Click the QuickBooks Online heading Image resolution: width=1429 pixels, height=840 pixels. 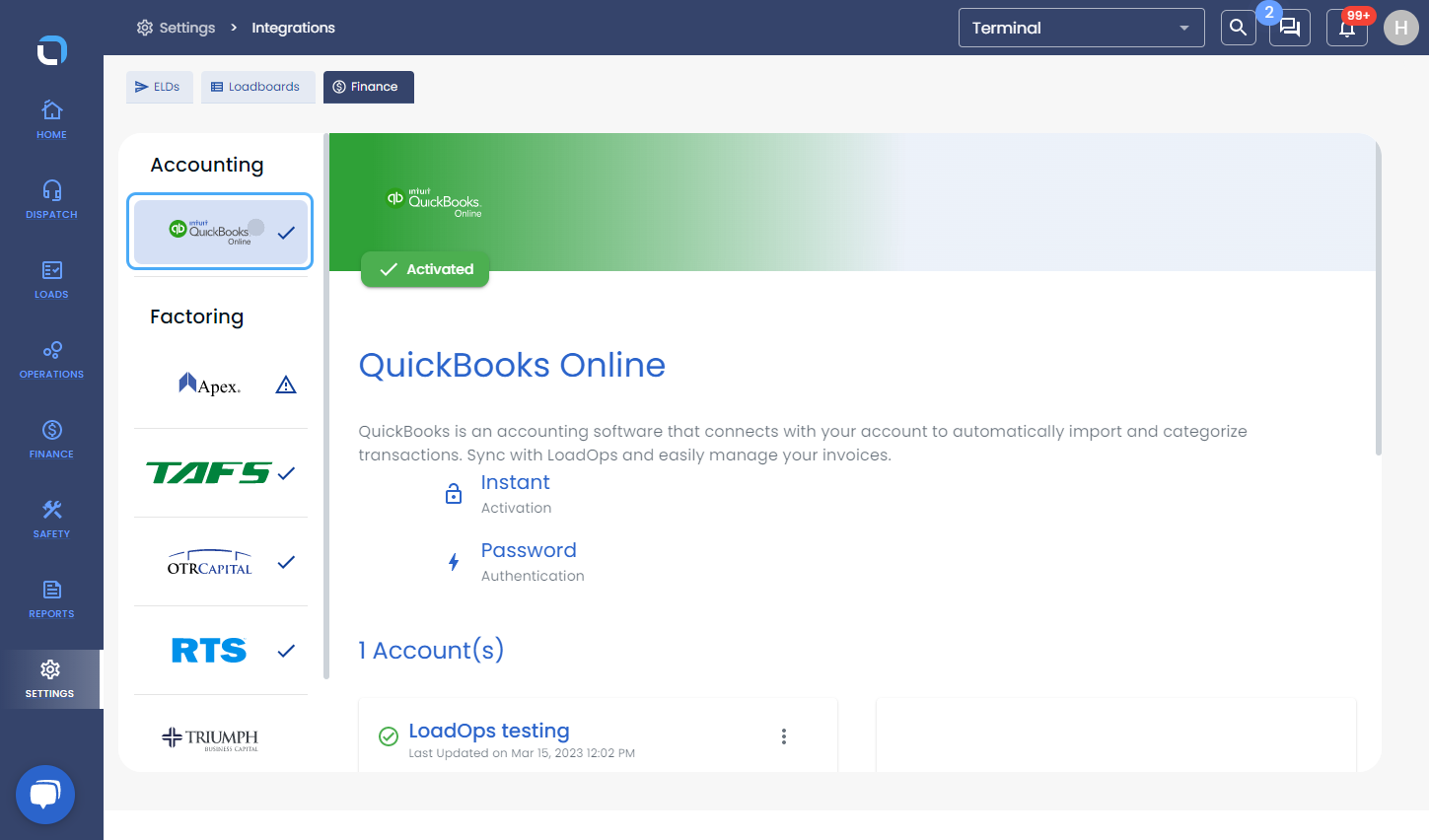[512, 365]
